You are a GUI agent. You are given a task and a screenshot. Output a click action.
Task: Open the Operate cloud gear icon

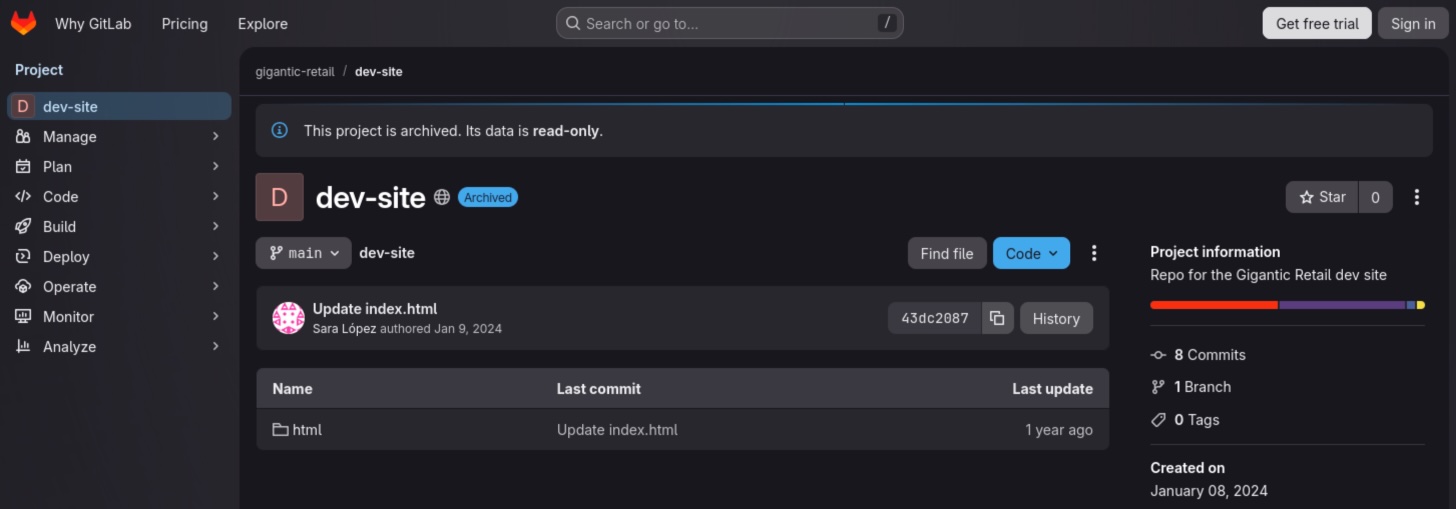pos(23,286)
